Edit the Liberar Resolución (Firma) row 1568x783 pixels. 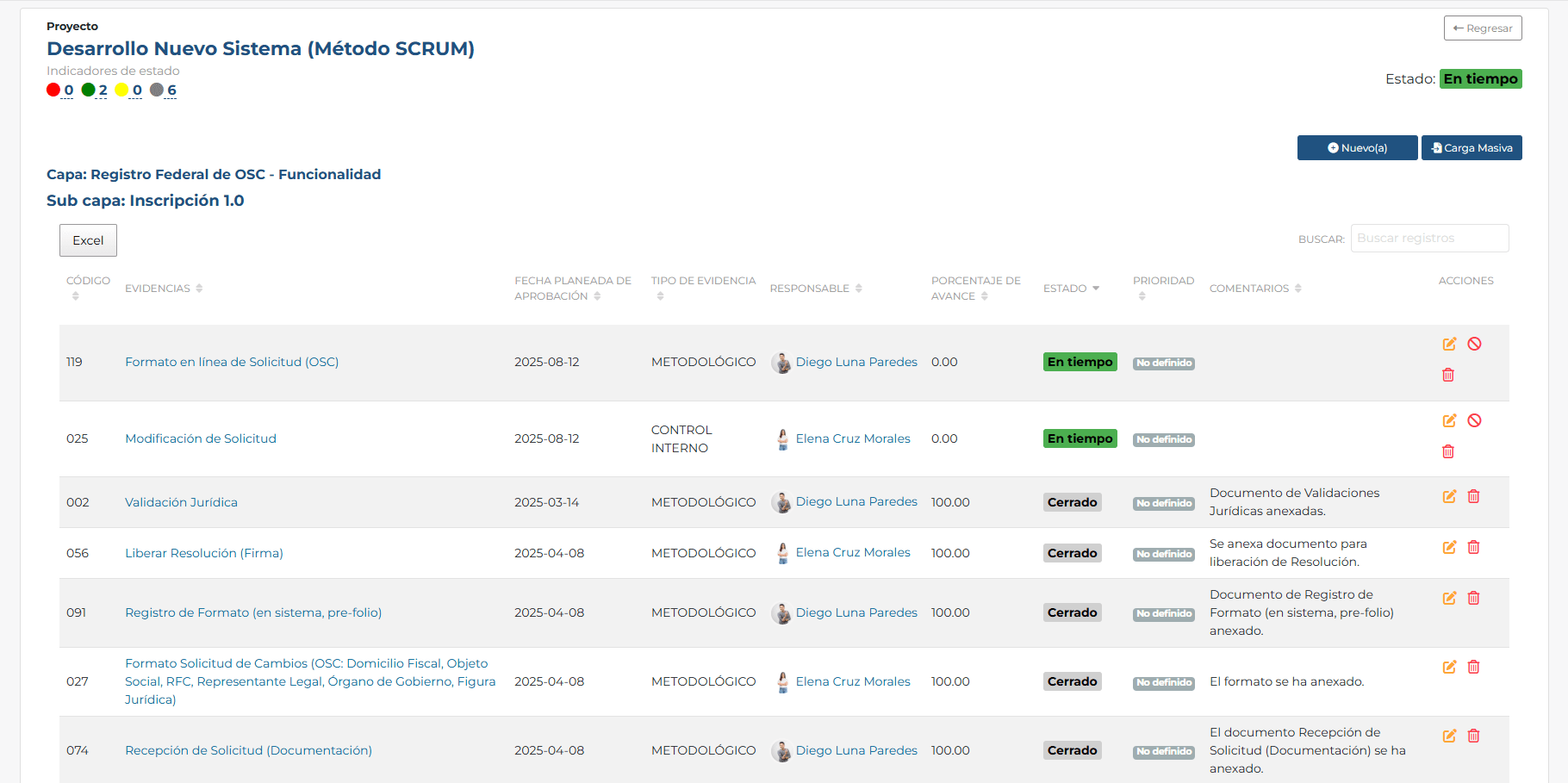point(1449,547)
